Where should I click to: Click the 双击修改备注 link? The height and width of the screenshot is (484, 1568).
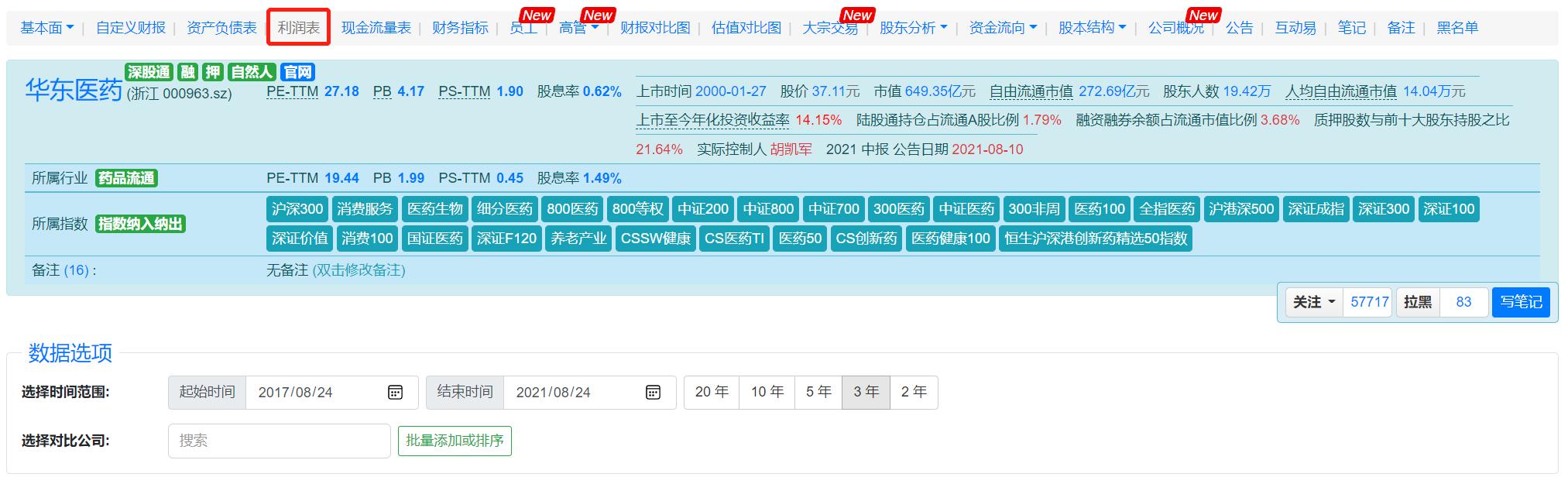(x=359, y=270)
